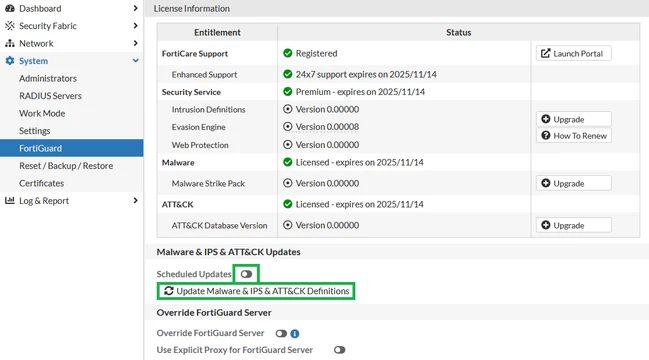Click the green check icon beside Registered
The height and width of the screenshot is (360, 649).
(288, 53)
